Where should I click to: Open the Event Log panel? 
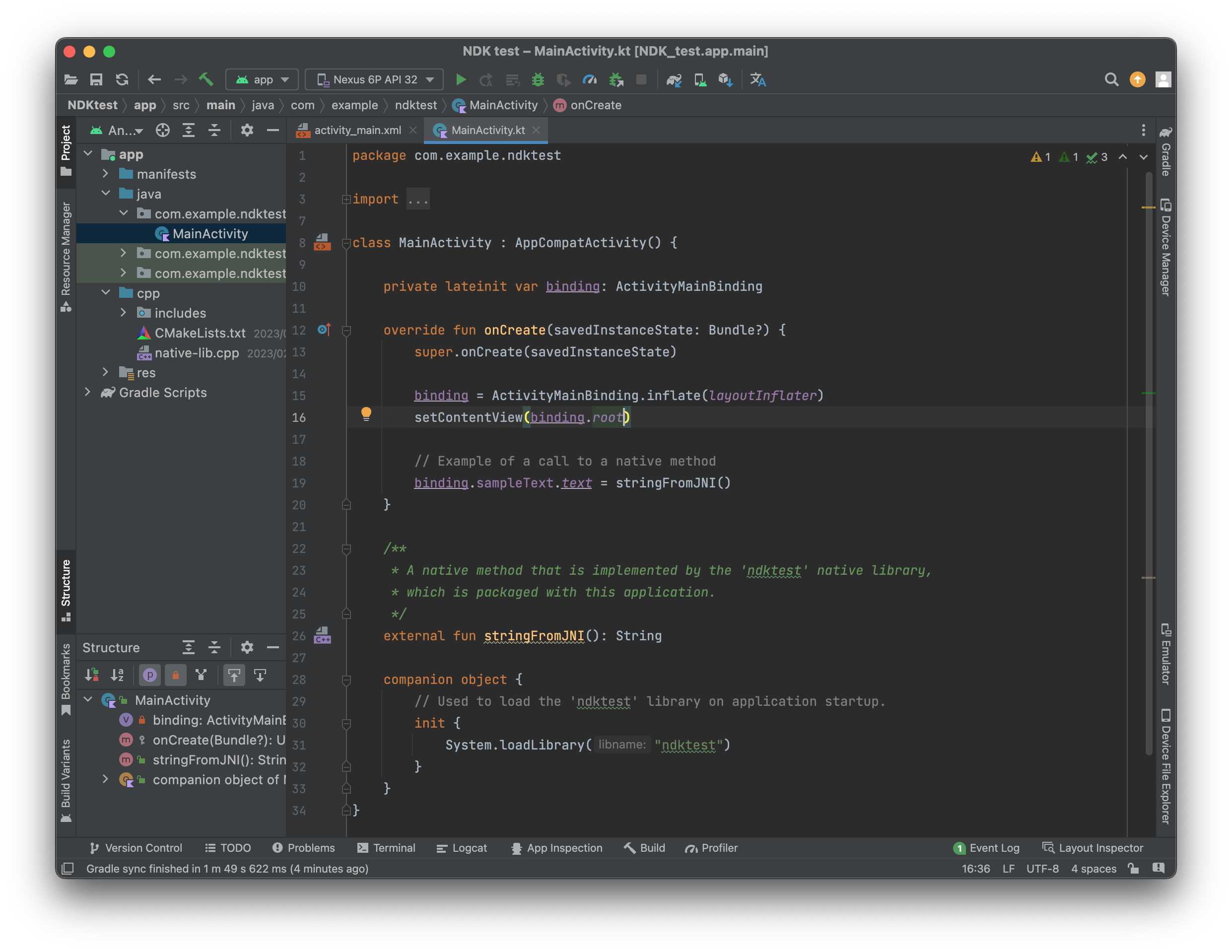tap(987, 848)
